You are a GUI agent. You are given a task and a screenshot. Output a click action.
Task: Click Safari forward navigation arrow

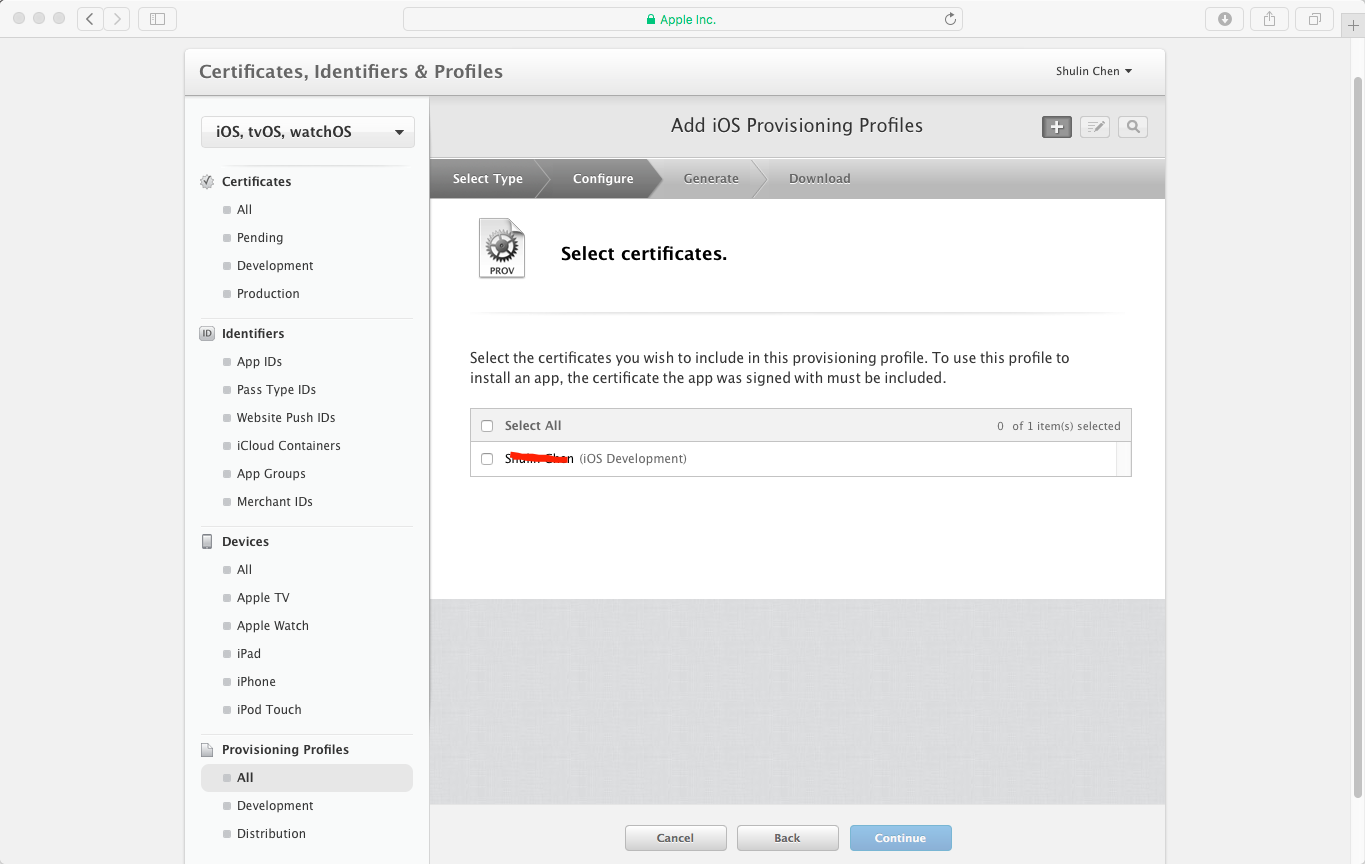(117, 18)
